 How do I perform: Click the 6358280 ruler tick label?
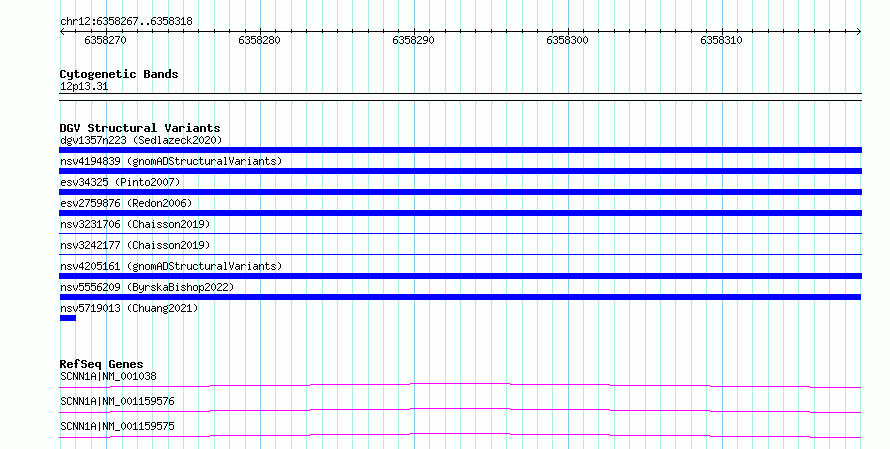pyautogui.click(x=259, y=40)
